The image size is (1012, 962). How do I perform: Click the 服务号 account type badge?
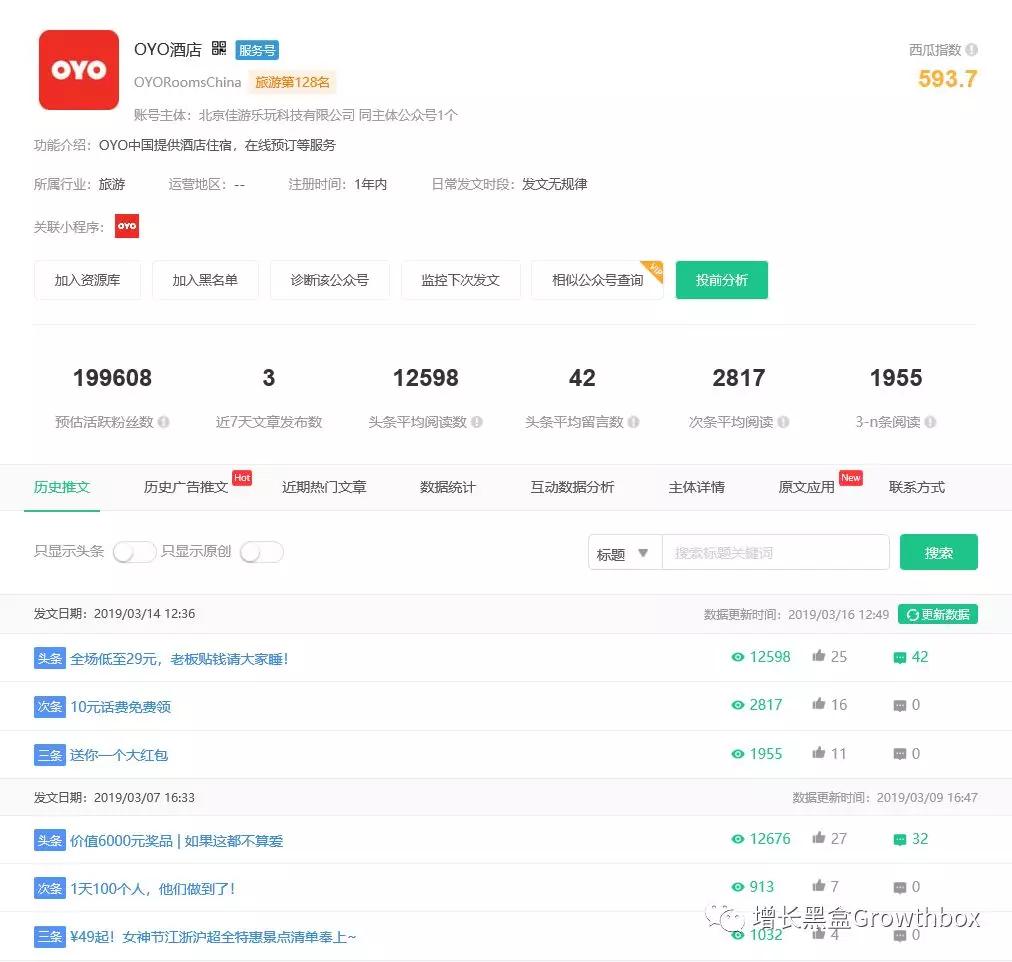tap(257, 50)
